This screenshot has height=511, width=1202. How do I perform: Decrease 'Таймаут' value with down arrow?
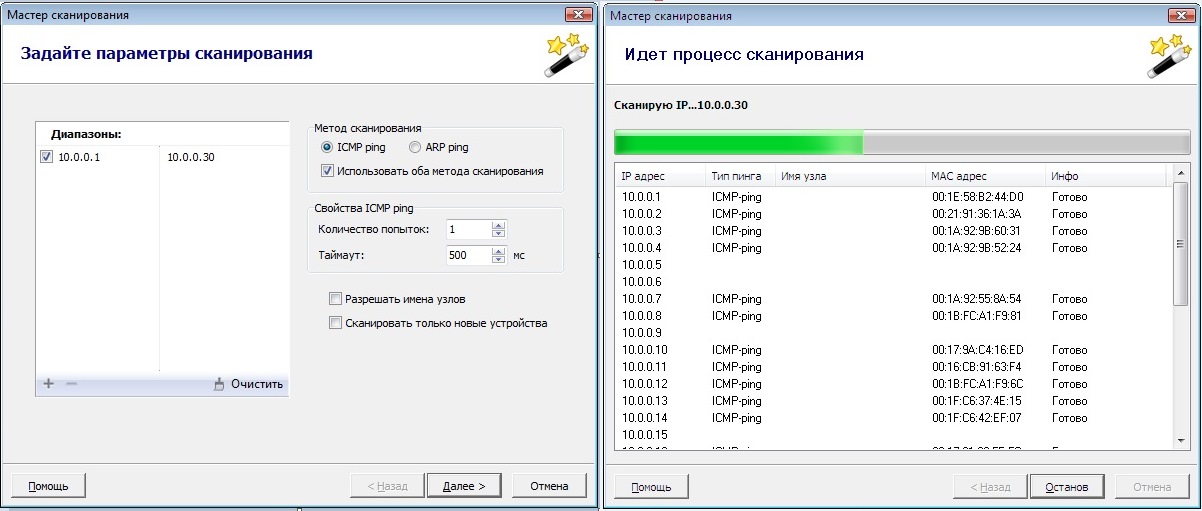499,260
